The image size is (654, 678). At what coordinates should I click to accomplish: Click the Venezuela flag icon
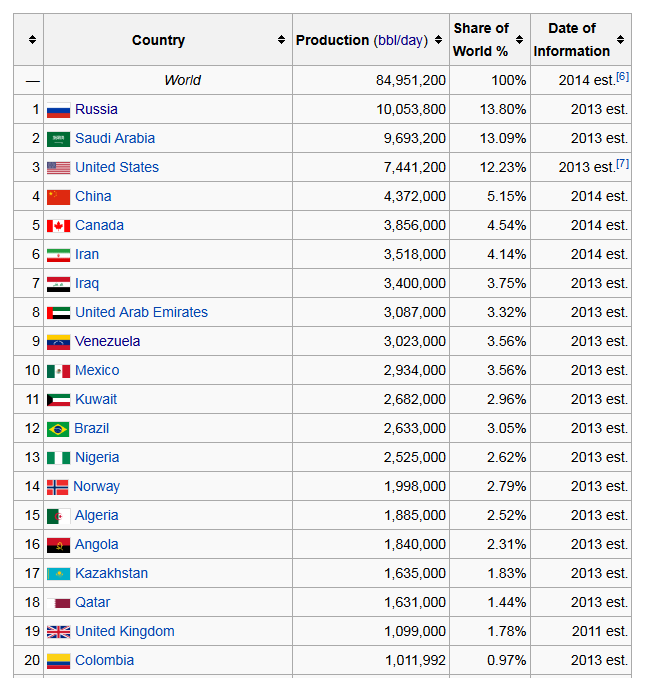click(58, 342)
